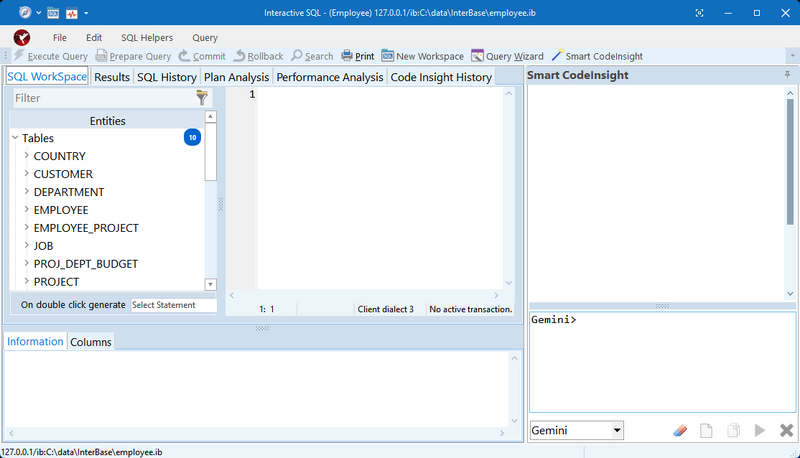Screen dimensions: 800x458
Task: Open the Edit menu
Action: click(x=94, y=38)
